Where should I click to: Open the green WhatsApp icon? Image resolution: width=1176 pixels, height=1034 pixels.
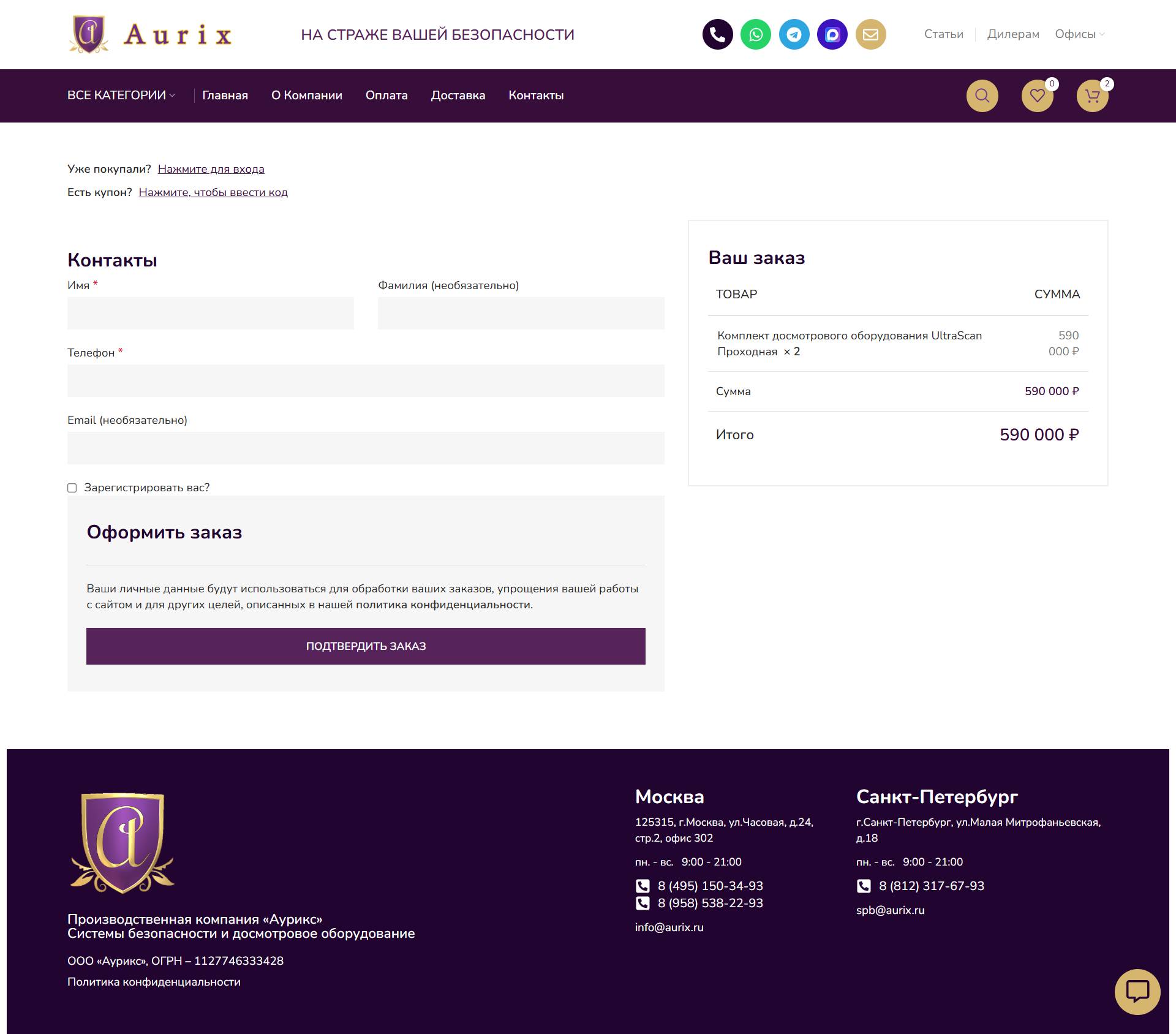pyautogui.click(x=756, y=34)
